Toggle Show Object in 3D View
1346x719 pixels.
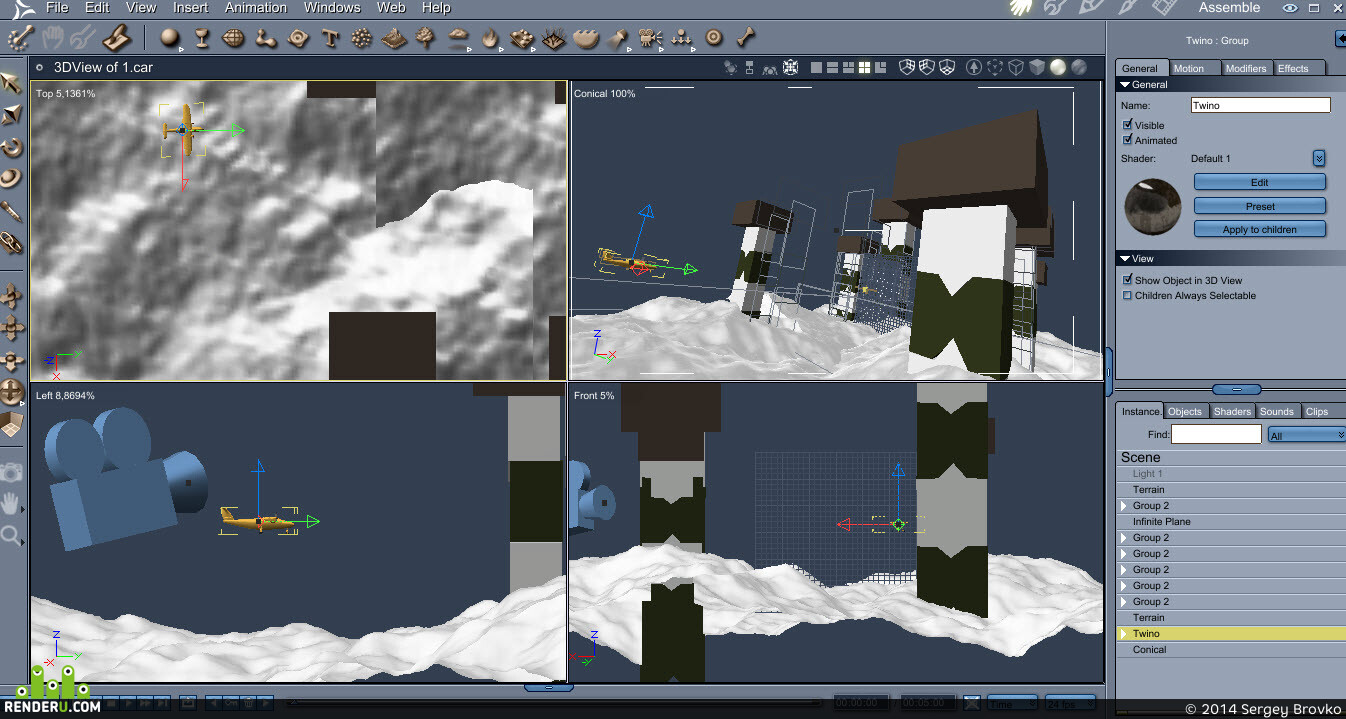(x=1128, y=280)
